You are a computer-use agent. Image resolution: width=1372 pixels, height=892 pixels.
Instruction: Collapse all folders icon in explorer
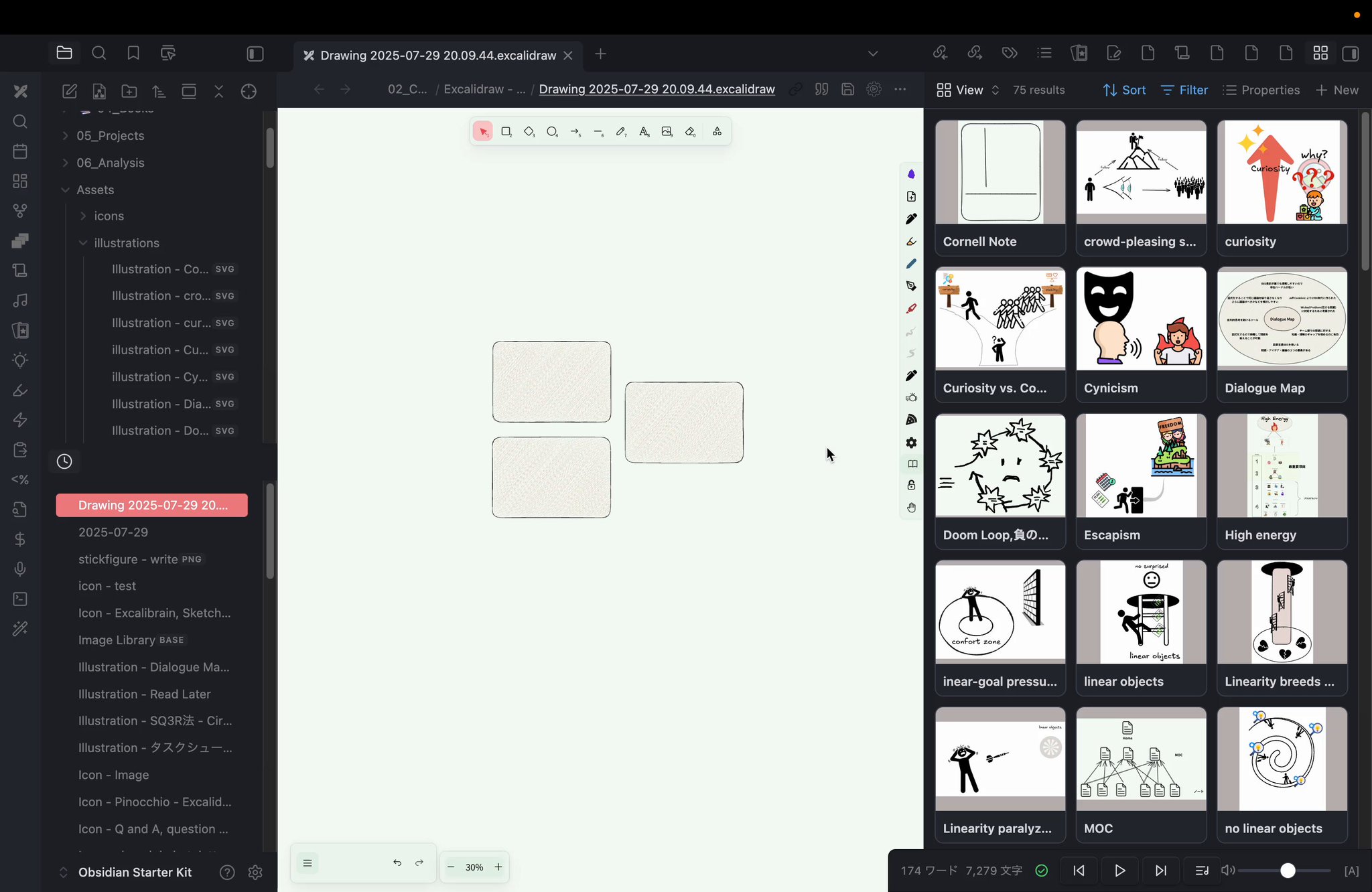219,92
